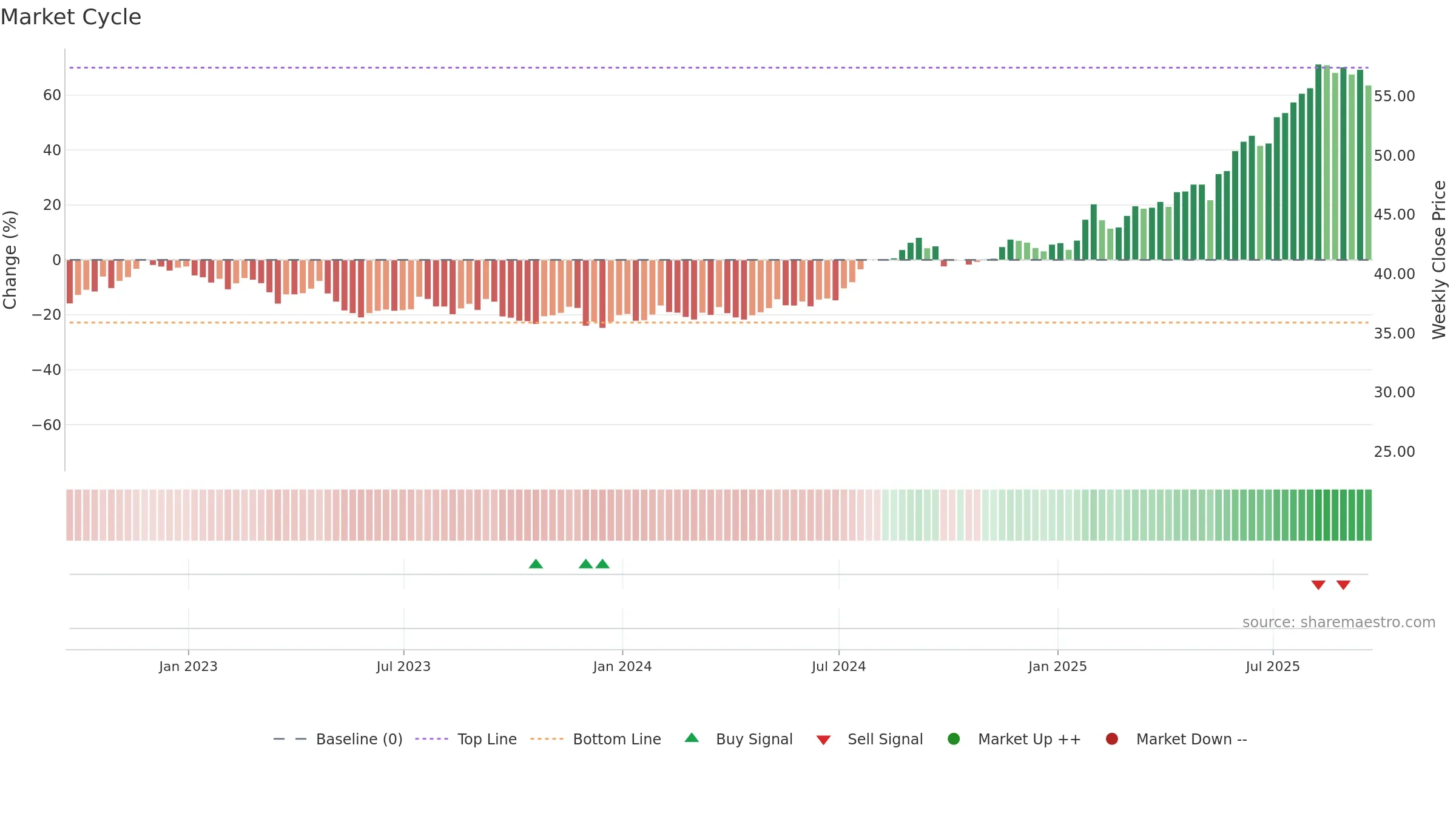Click the Jan 2025 axis label

coord(1057,666)
